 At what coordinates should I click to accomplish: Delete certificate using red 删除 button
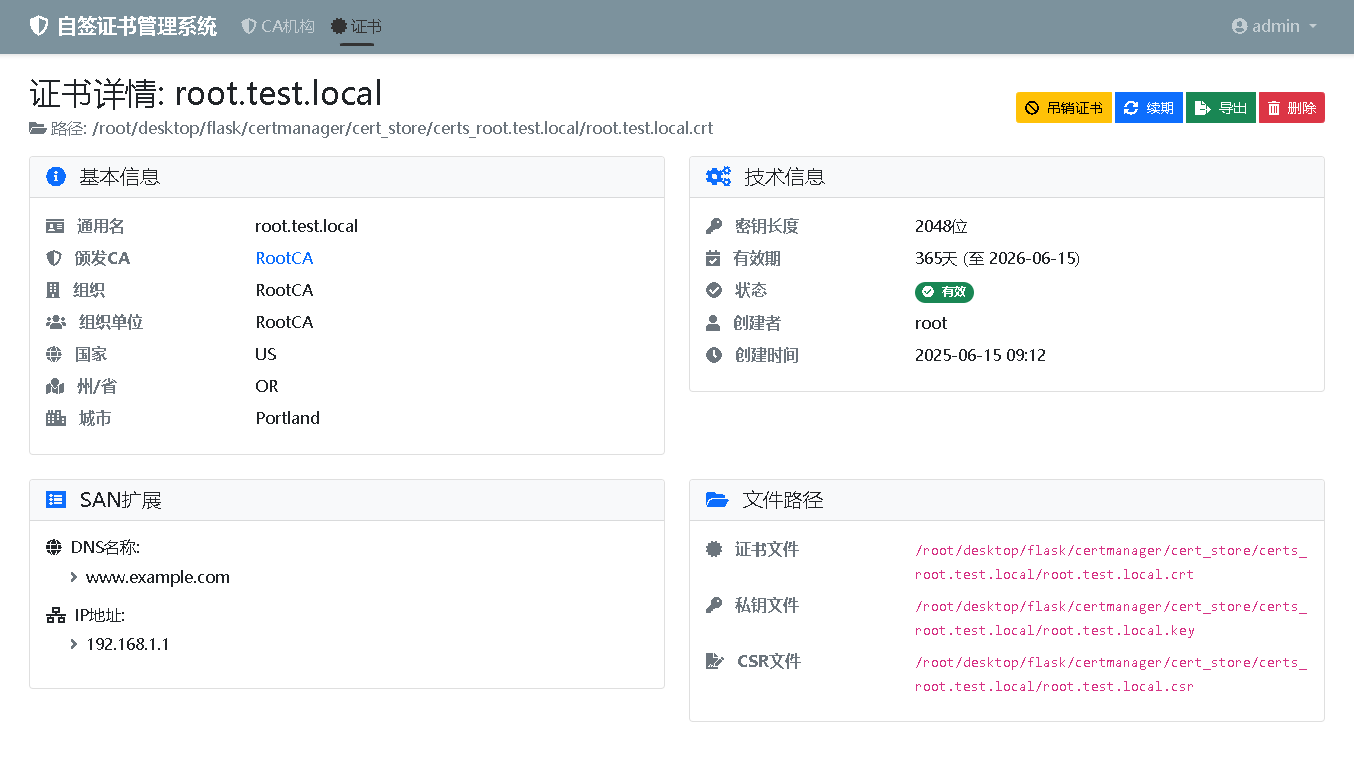click(1291, 108)
